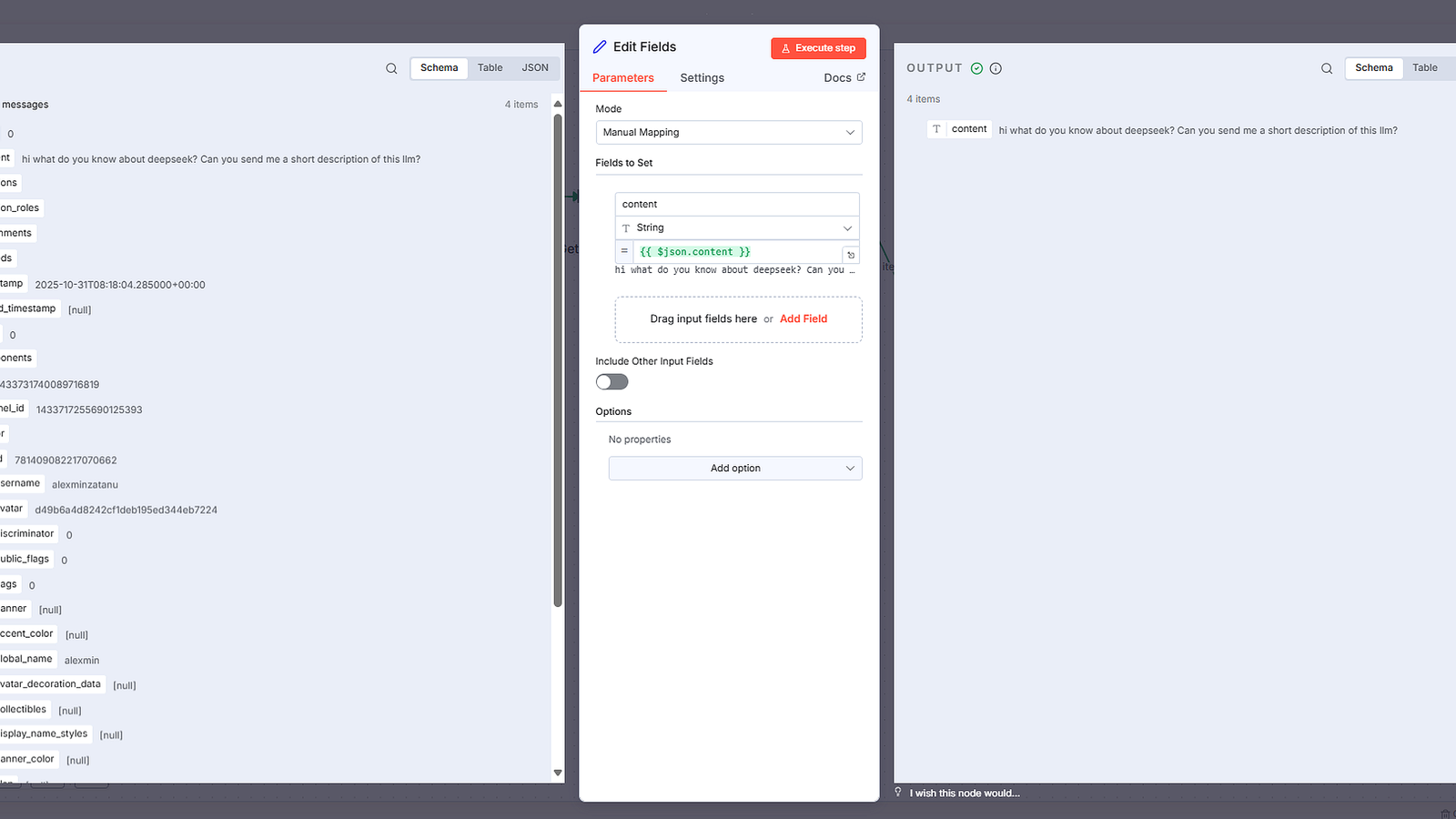Open the output panel search icon
The height and width of the screenshot is (819, 1456).
1327,68
